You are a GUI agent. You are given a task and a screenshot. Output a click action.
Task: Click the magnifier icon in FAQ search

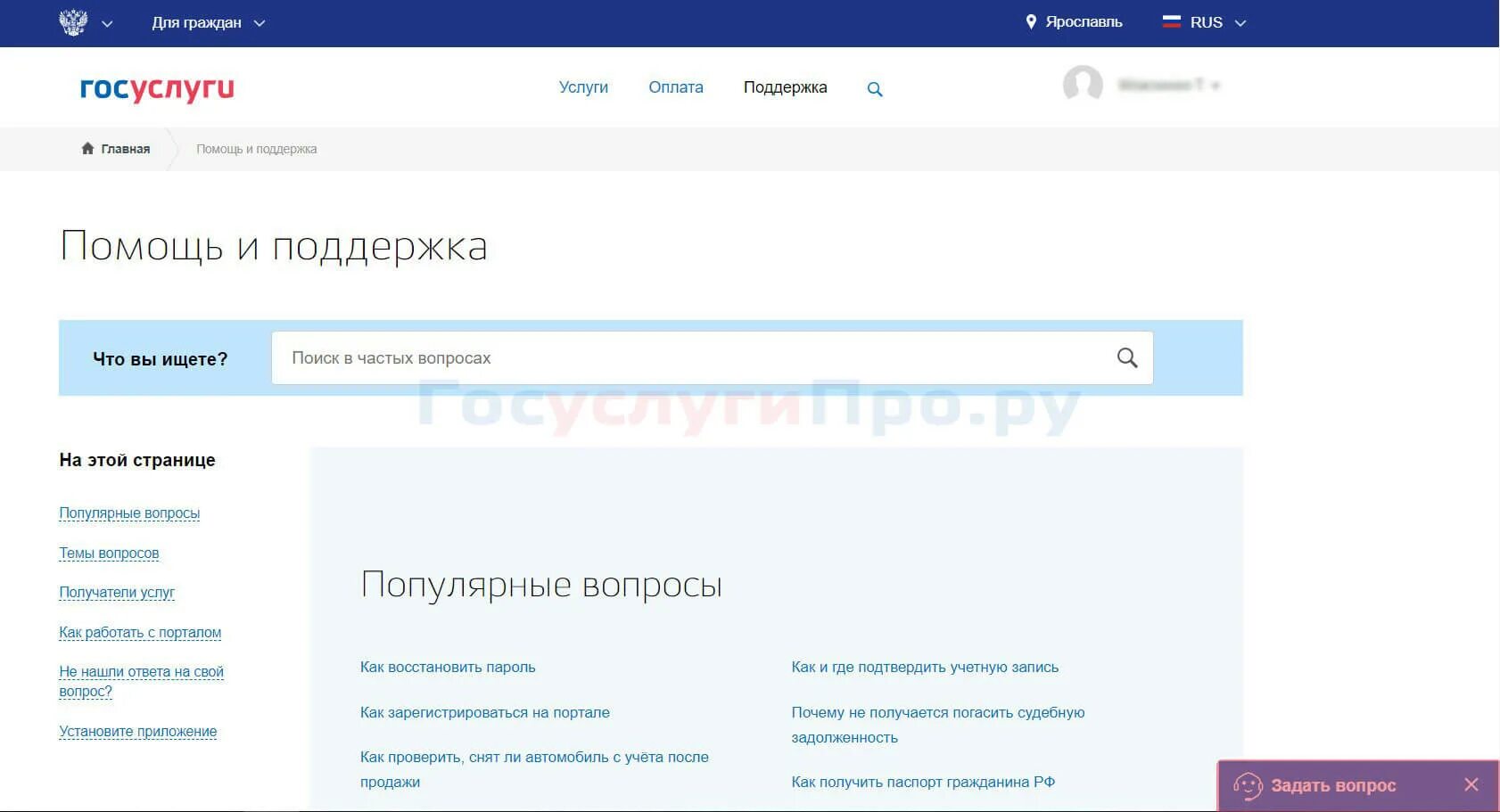(x=1127, y=357)
